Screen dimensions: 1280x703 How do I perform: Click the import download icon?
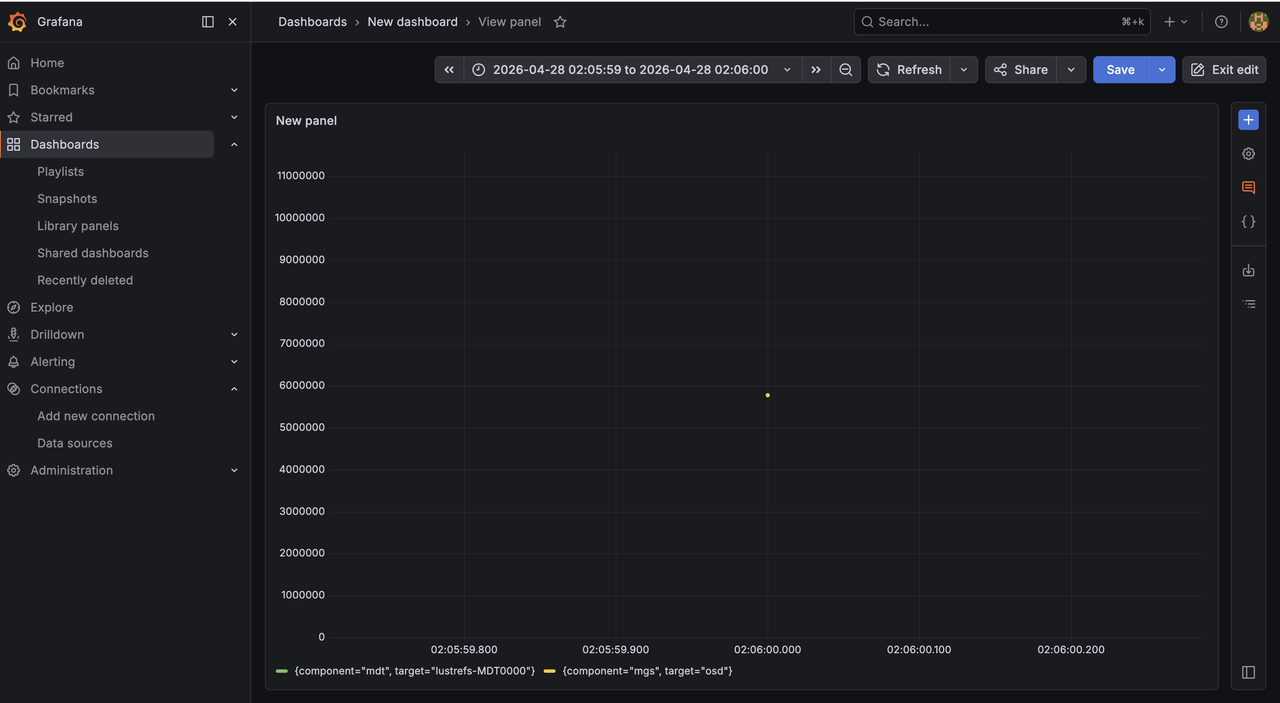pyautogui.click(x=1248, y=270)
